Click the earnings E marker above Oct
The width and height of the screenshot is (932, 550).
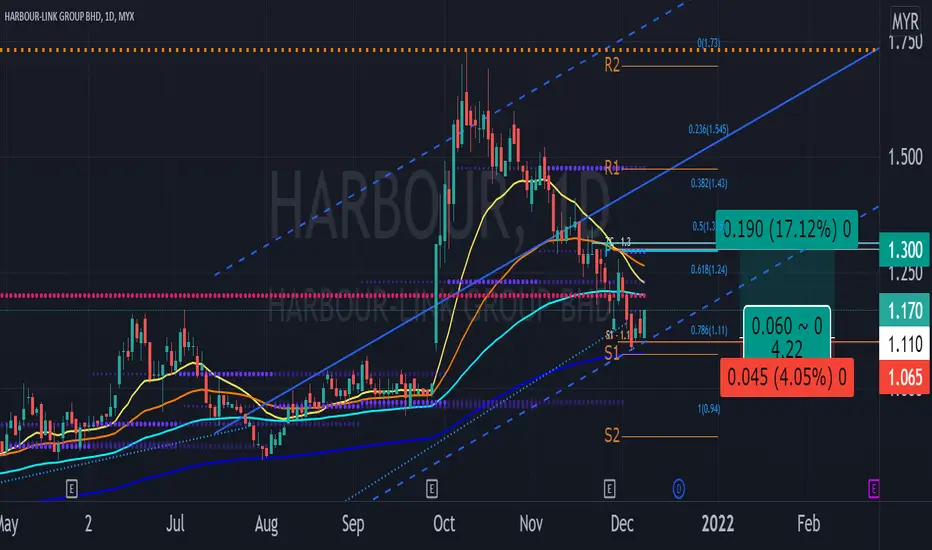click(x=432, y=489)
